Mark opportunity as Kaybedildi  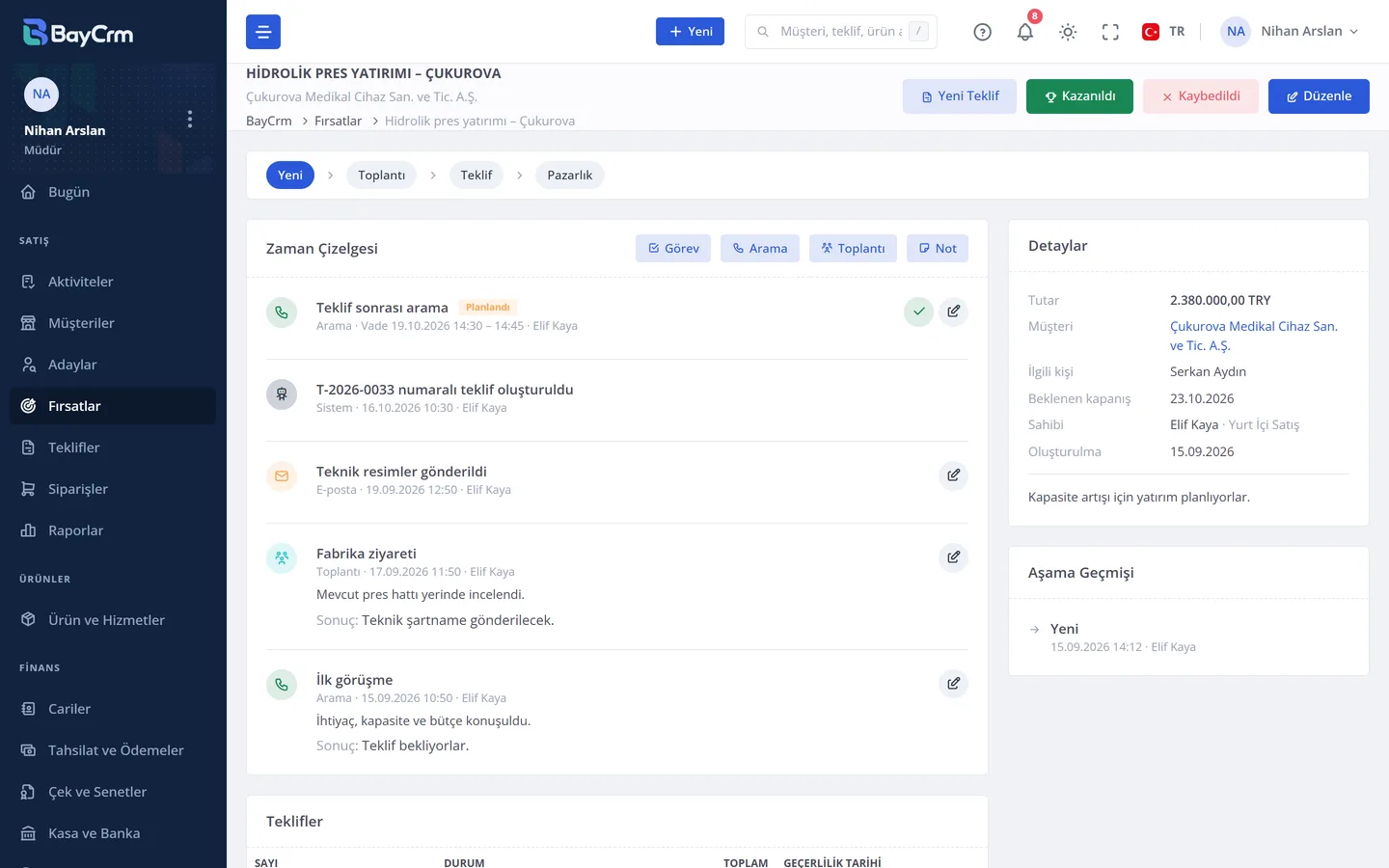coord(1201,96)
